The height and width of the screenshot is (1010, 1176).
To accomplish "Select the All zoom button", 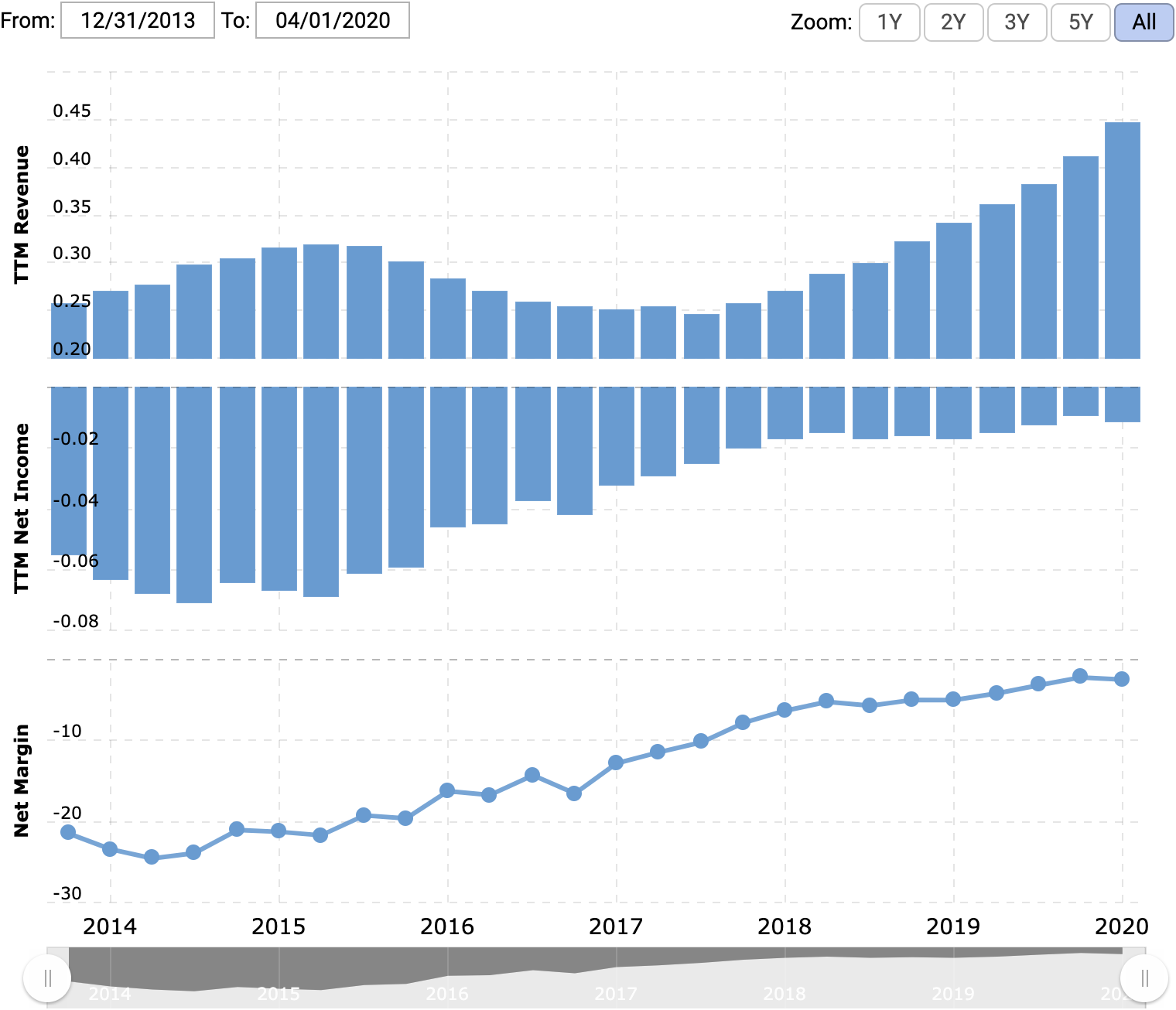I will coord(1144,22).
